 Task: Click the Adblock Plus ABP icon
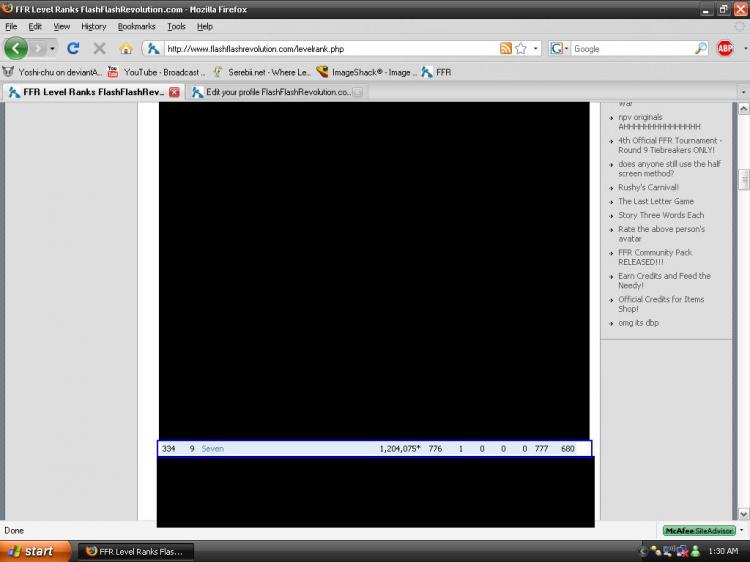725,48
